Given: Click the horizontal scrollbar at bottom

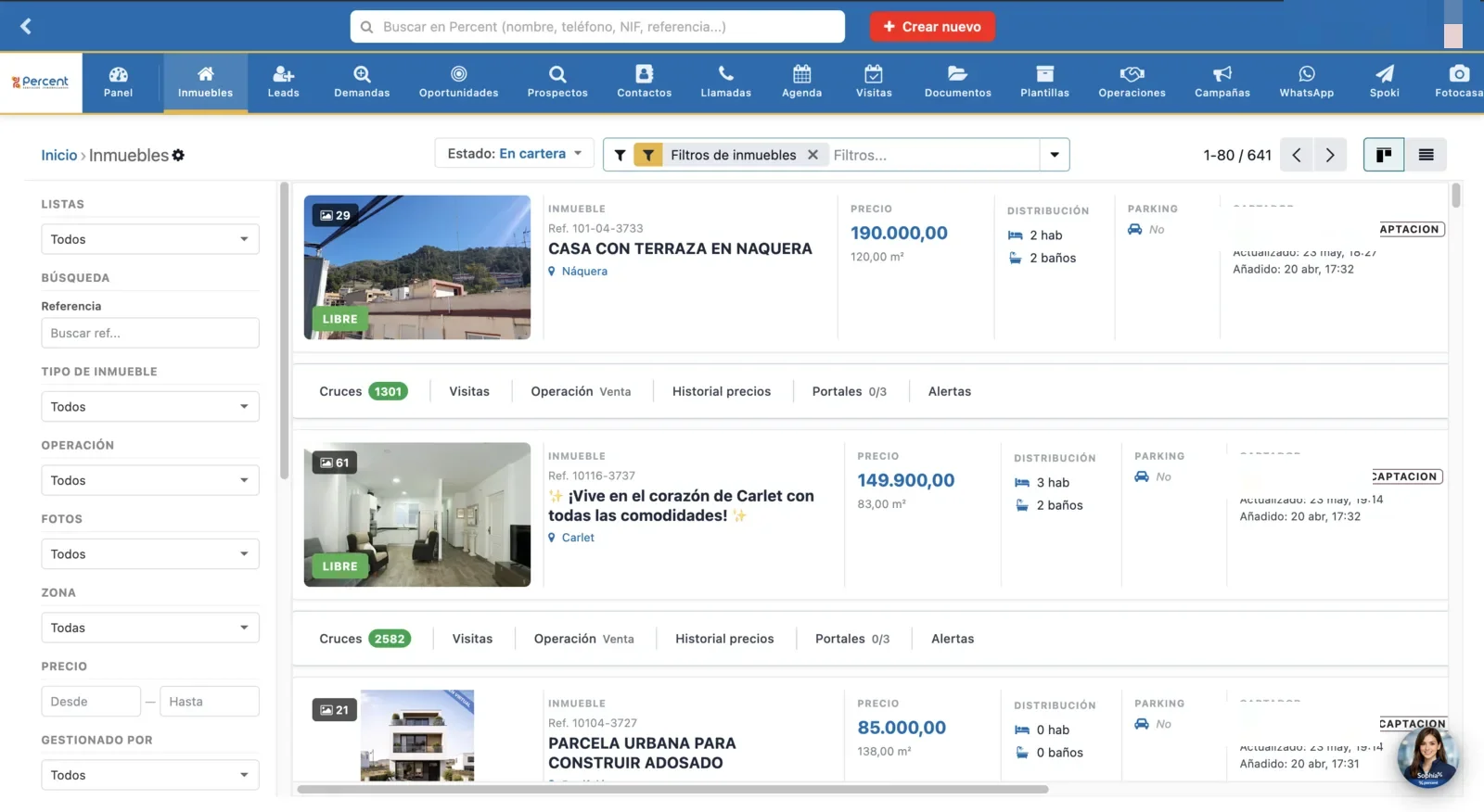Looking at the screenshot, I should (672, 790).
